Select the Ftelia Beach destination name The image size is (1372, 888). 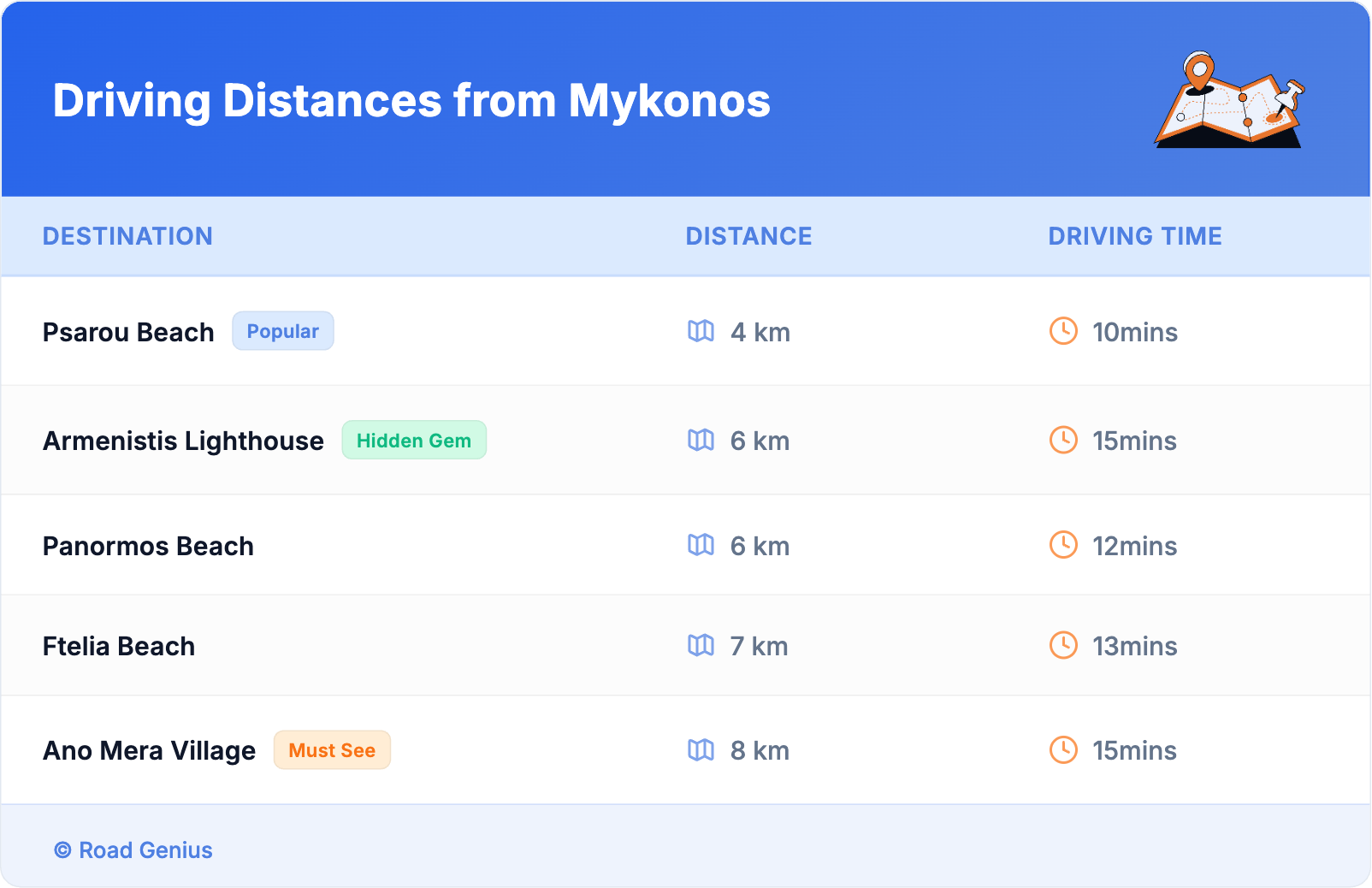119,646
